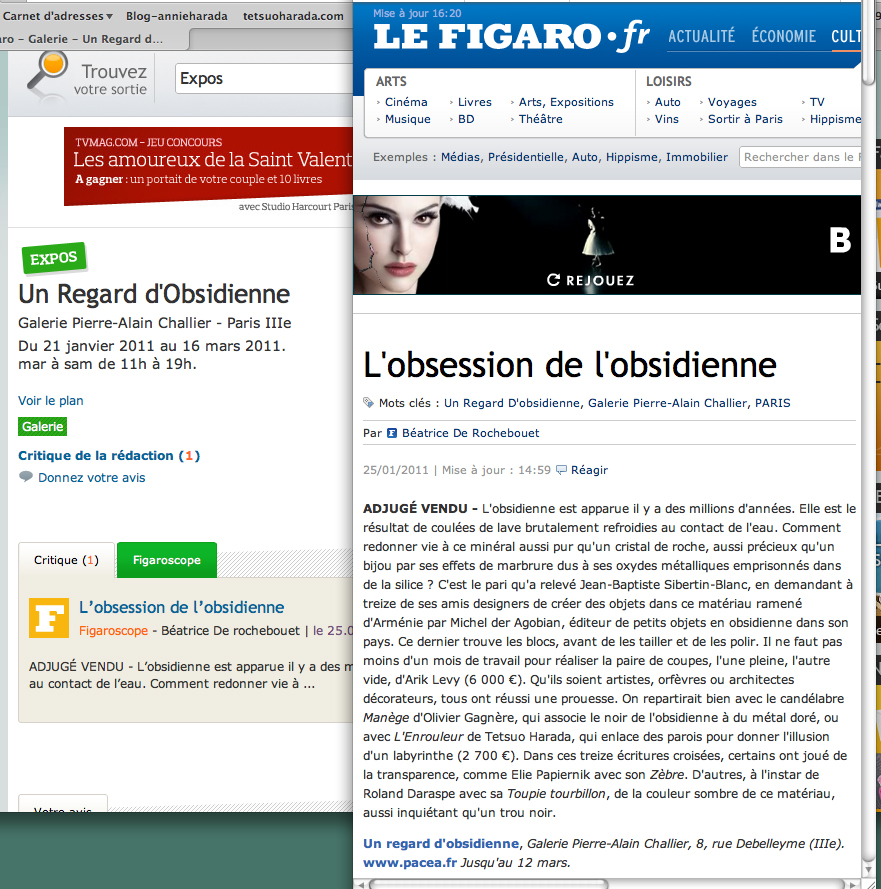Image resolution: width=881 pixels, height=889 pixels.
Task: Open Arts, Expositions link
Action: (566, 102)
